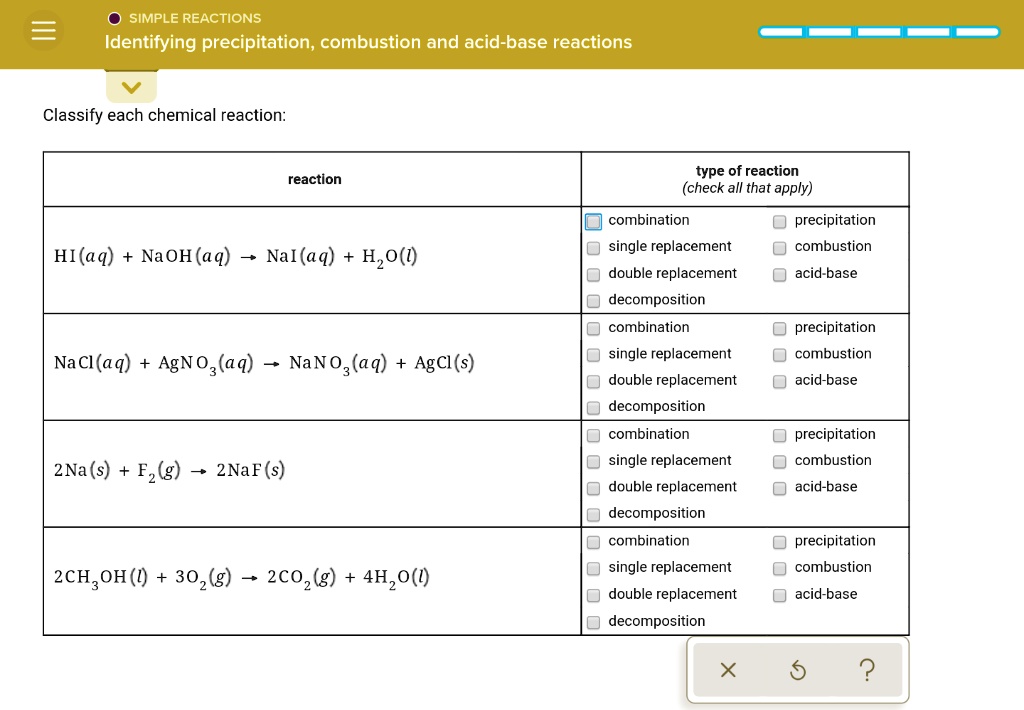Click the X icon to clear answers

coord(727,670)
